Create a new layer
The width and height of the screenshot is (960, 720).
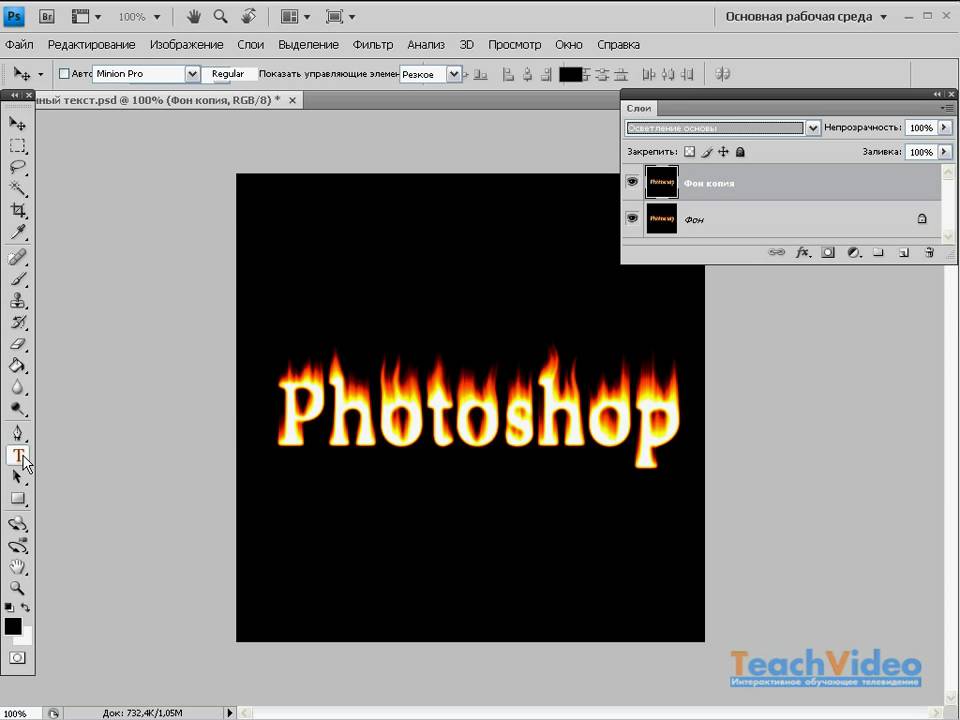point(904,252)
